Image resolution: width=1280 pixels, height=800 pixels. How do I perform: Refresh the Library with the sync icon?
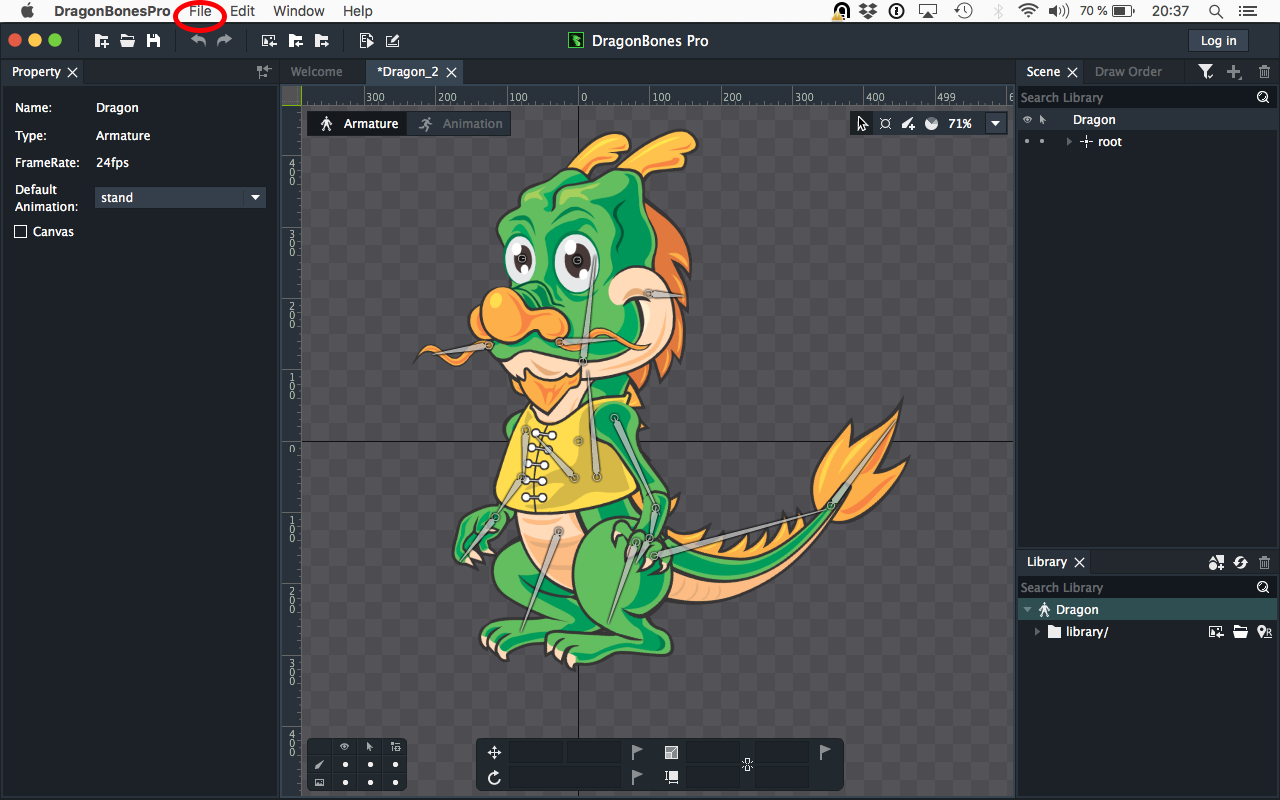click(1240, 563)
